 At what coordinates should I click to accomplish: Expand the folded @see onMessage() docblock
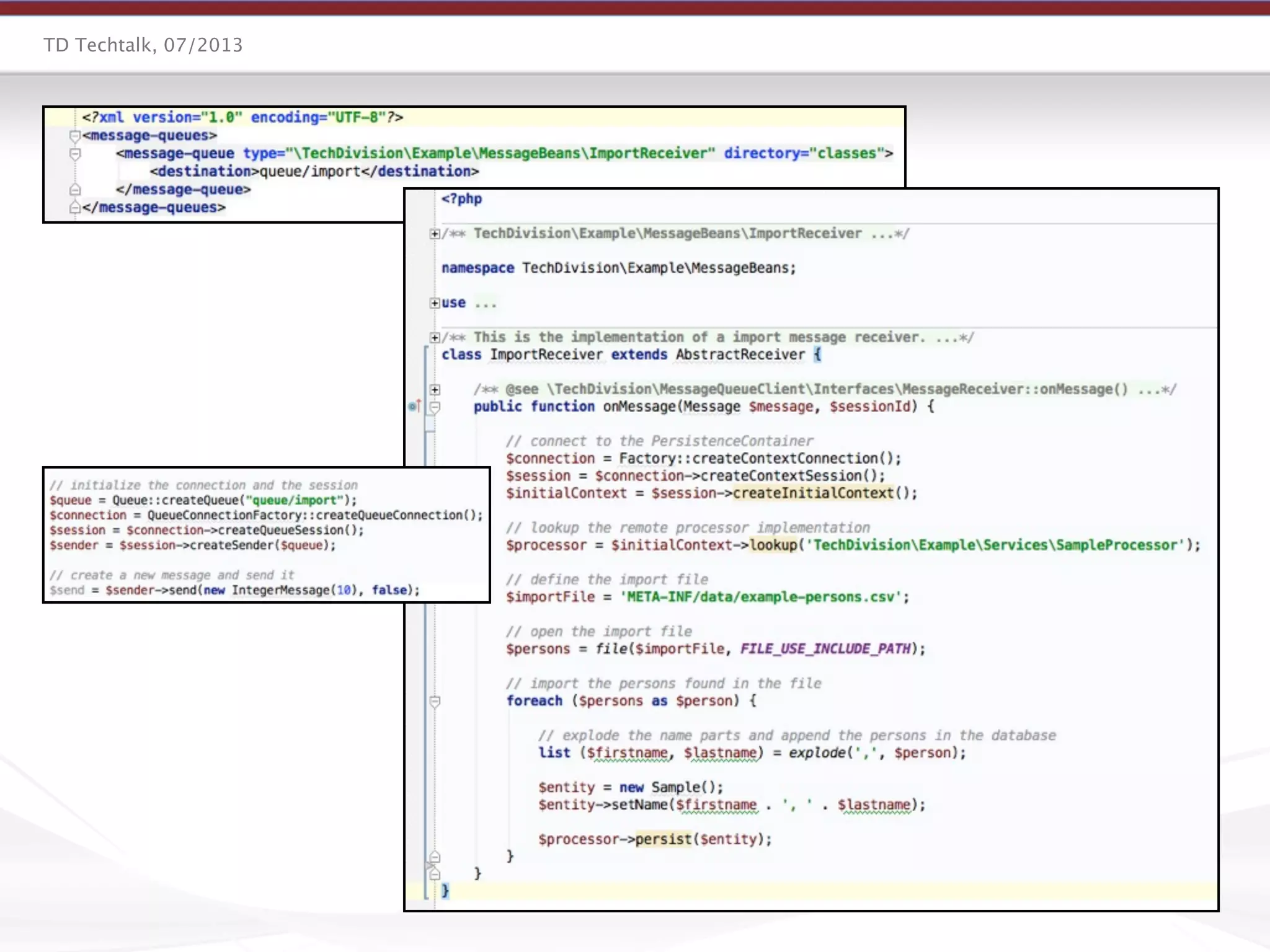pos(435,390)
